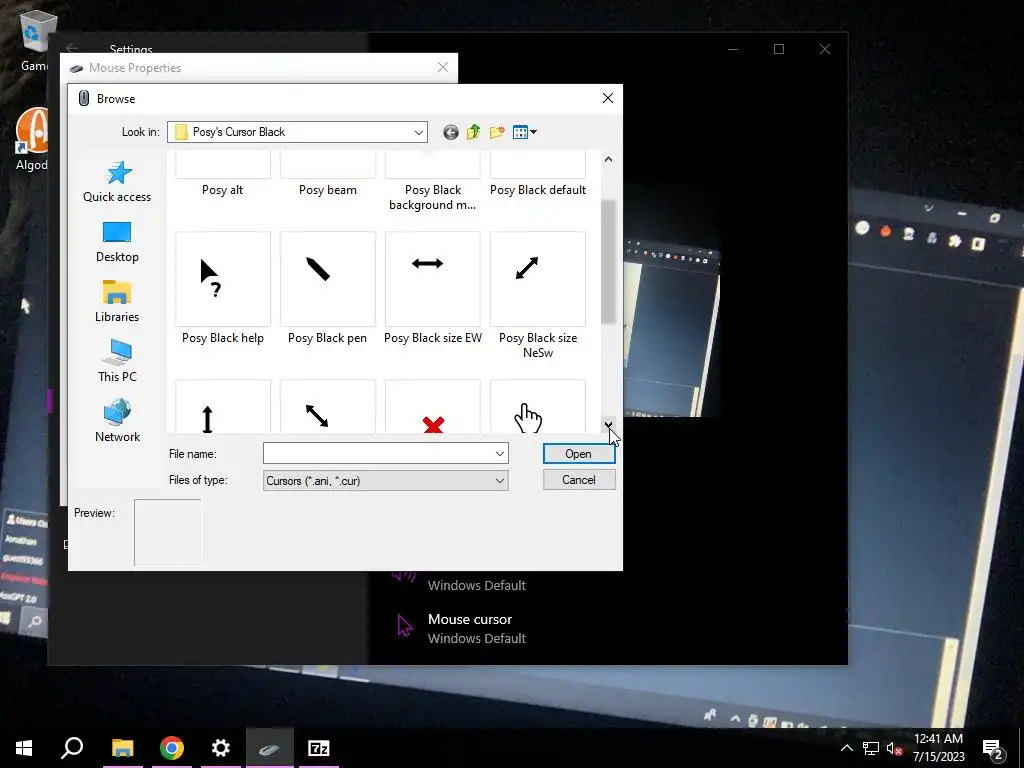Viewport: 1024px width, 768px height.
Task: Close the Browse dialog
Action: click(607, 98)
